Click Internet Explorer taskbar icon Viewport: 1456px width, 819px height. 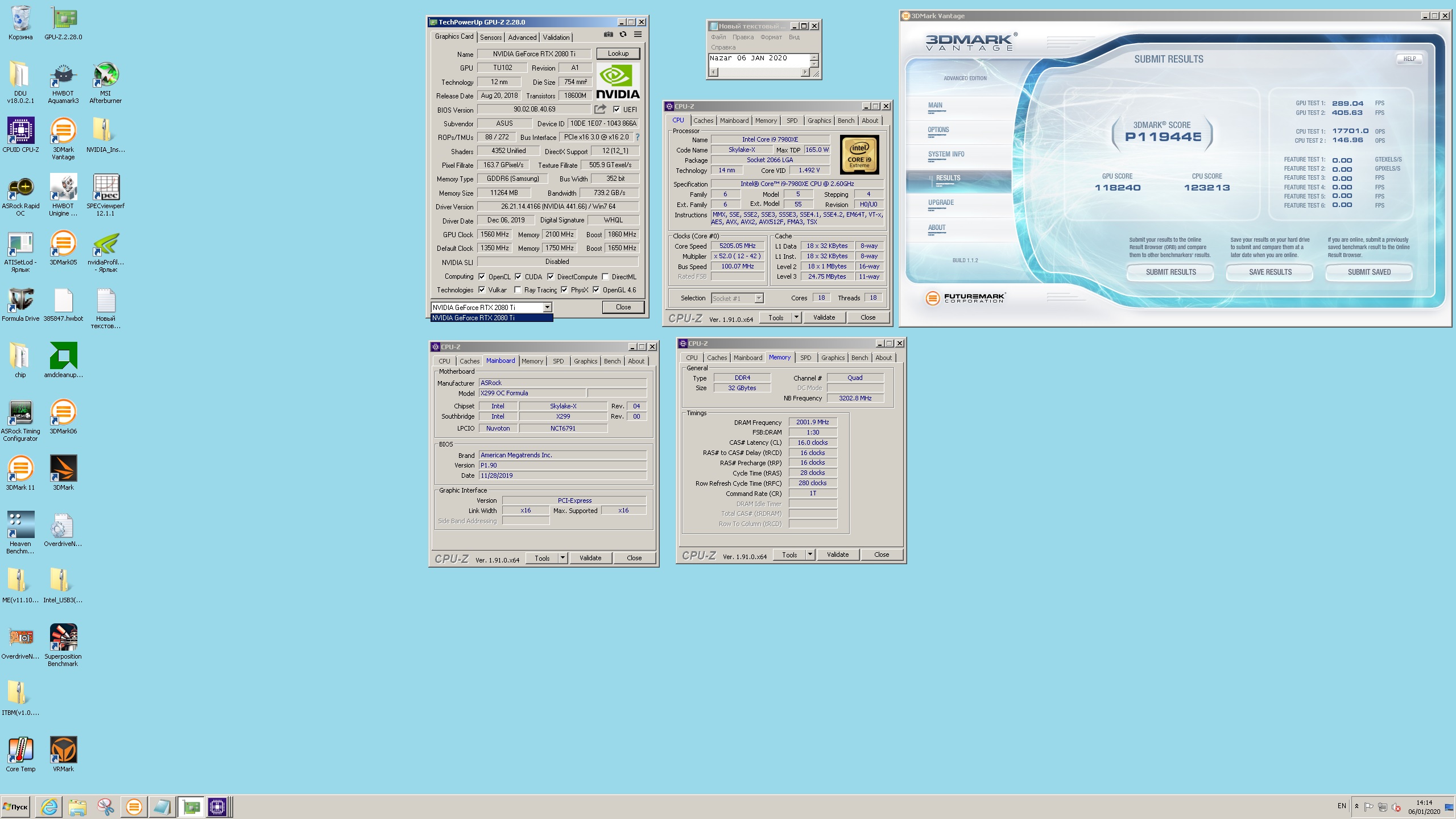point(49,806)
